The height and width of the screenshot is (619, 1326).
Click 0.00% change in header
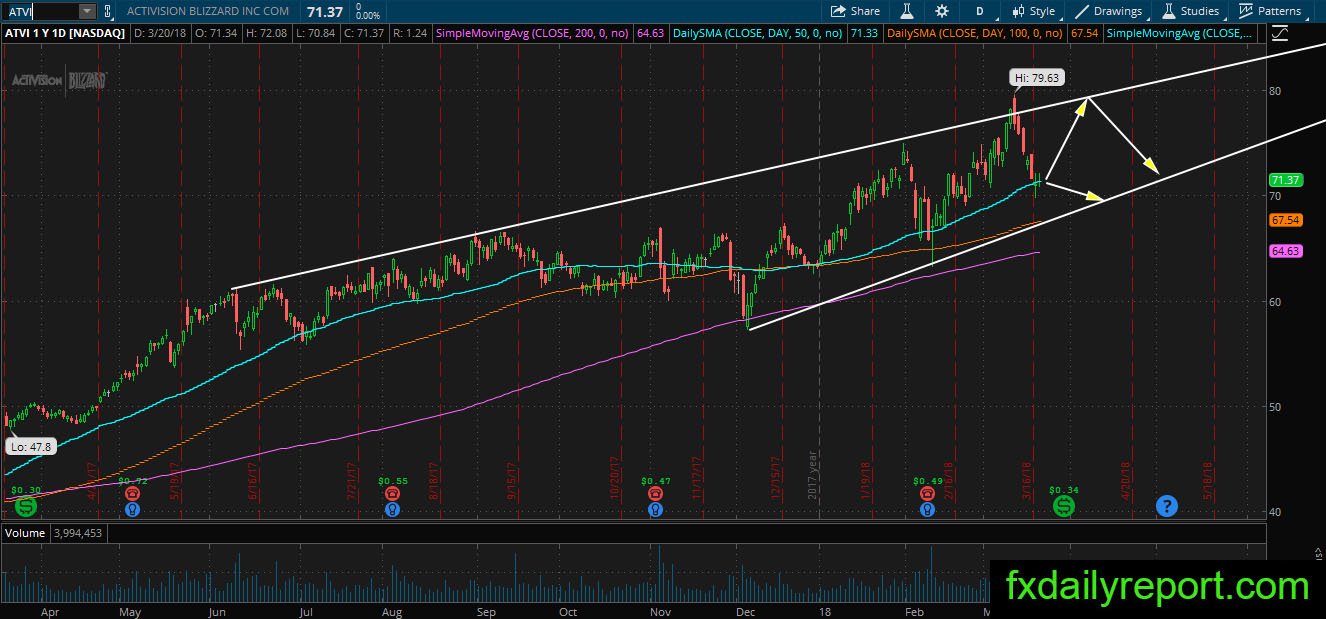point(369,16)
